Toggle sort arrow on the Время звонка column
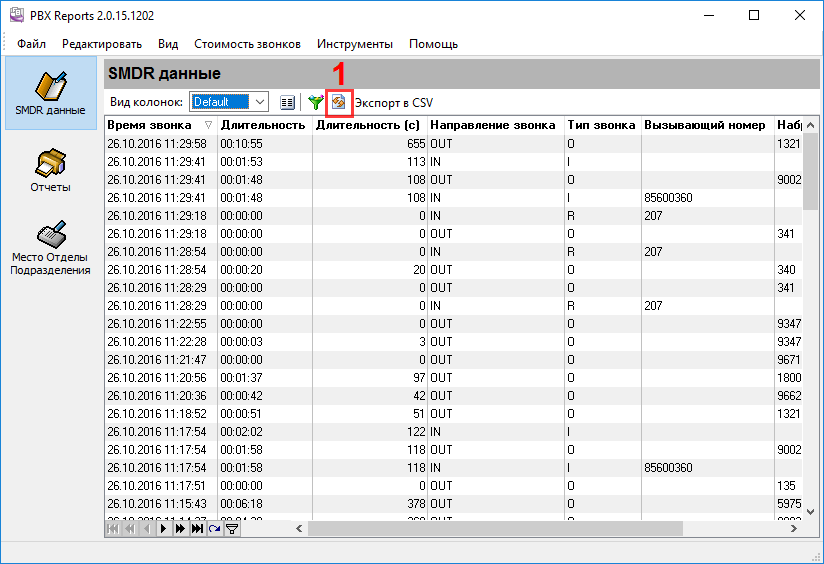The image size is (824, 564). 209,125
